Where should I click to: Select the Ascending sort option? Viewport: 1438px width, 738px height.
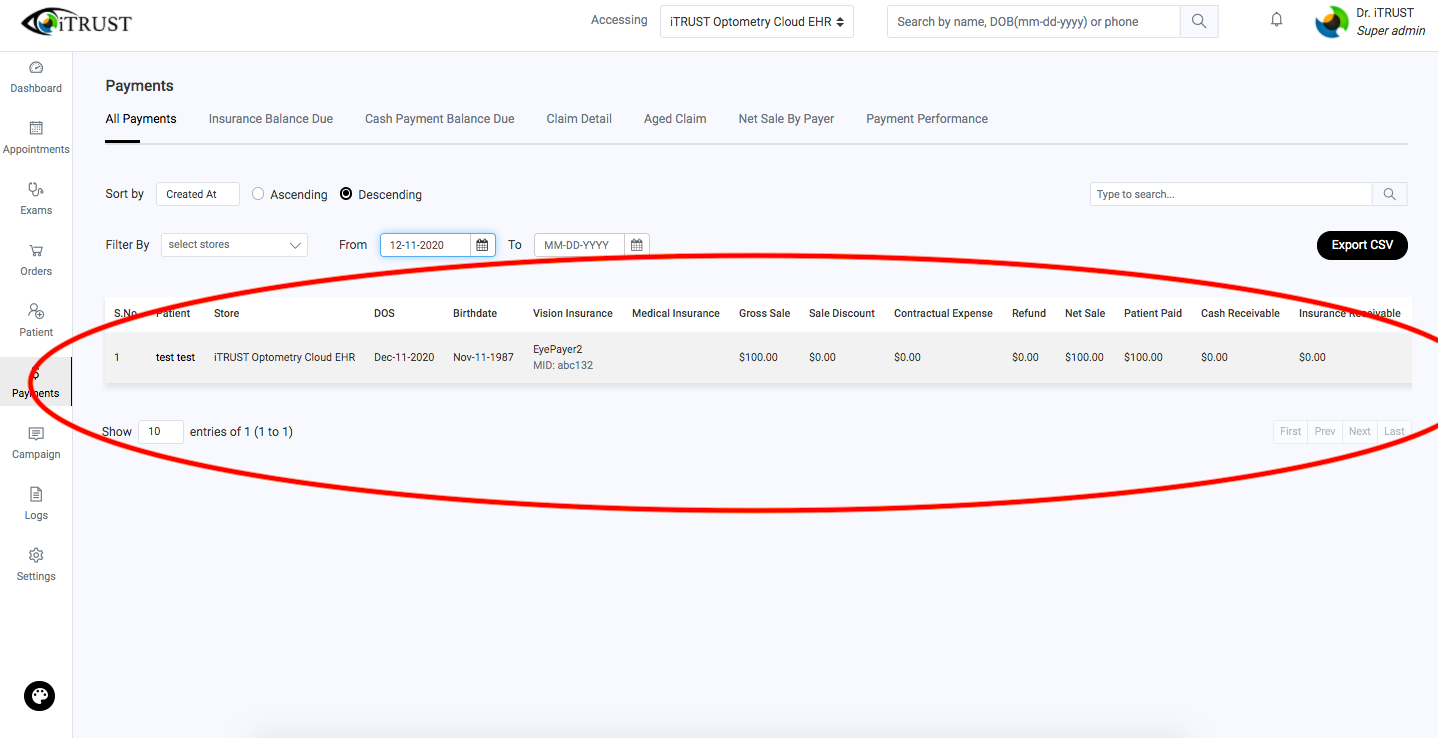point(258,194)
